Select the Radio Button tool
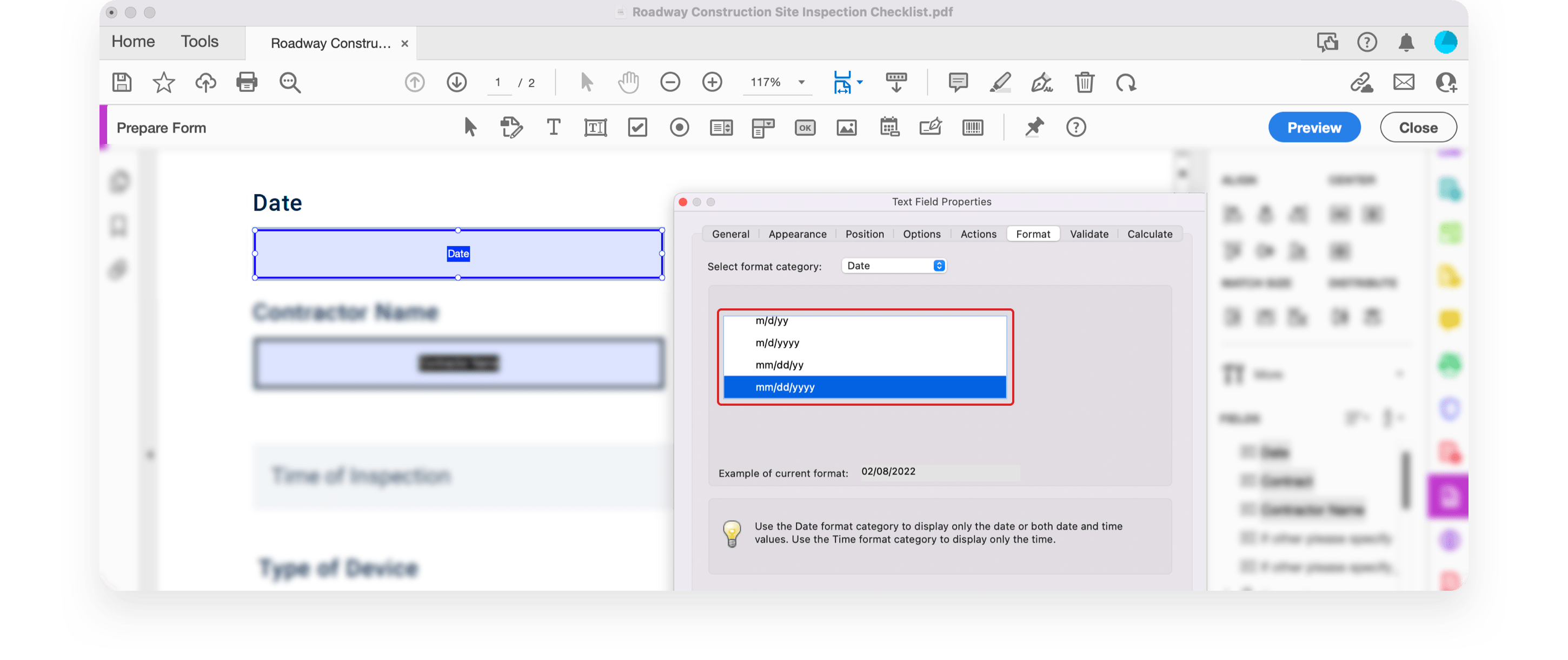 [680, 127]
